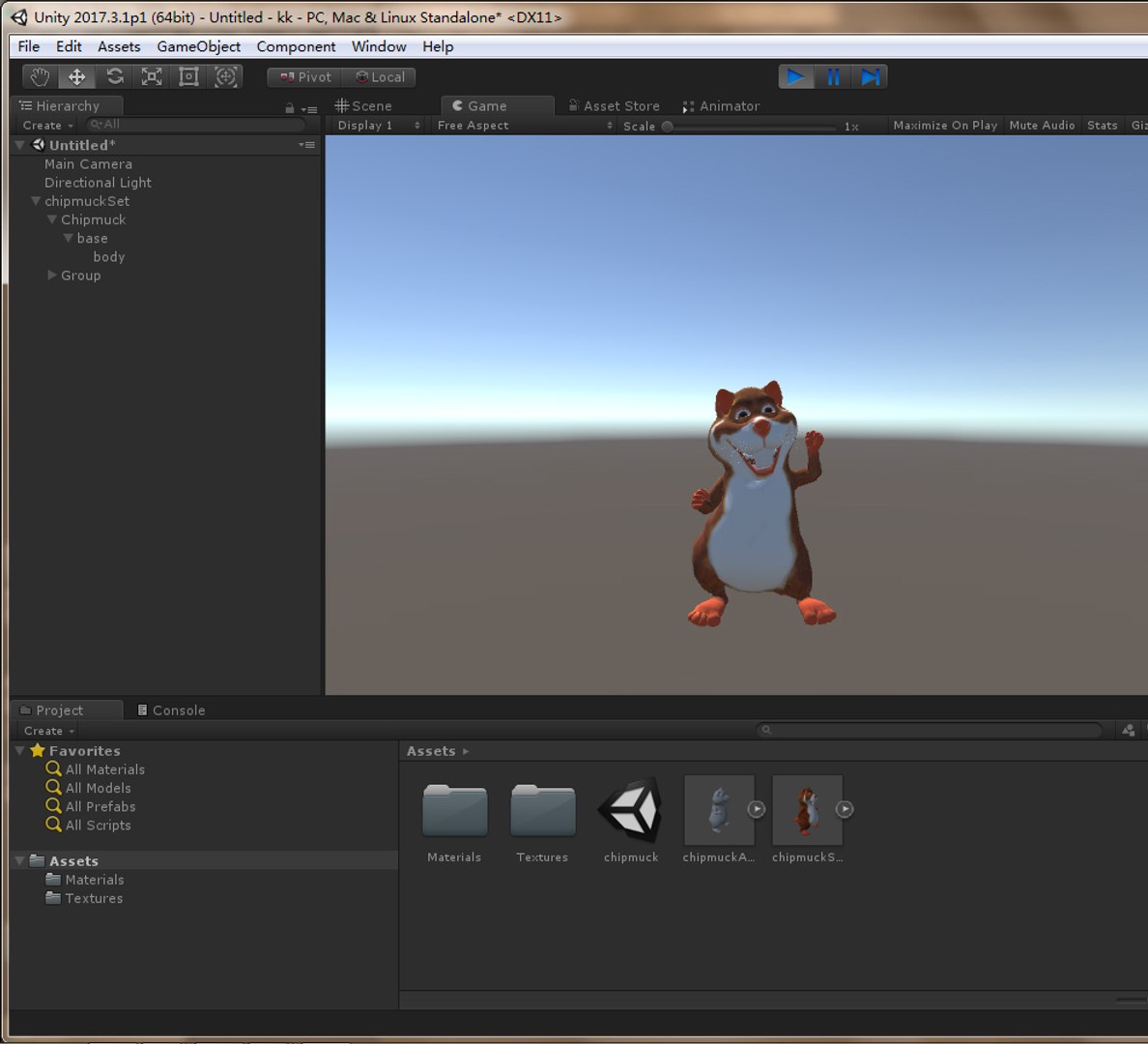Viewport: 1148px width, 1044px height.
Task: Toggle Maximize On Play
Action: (945, 126)
